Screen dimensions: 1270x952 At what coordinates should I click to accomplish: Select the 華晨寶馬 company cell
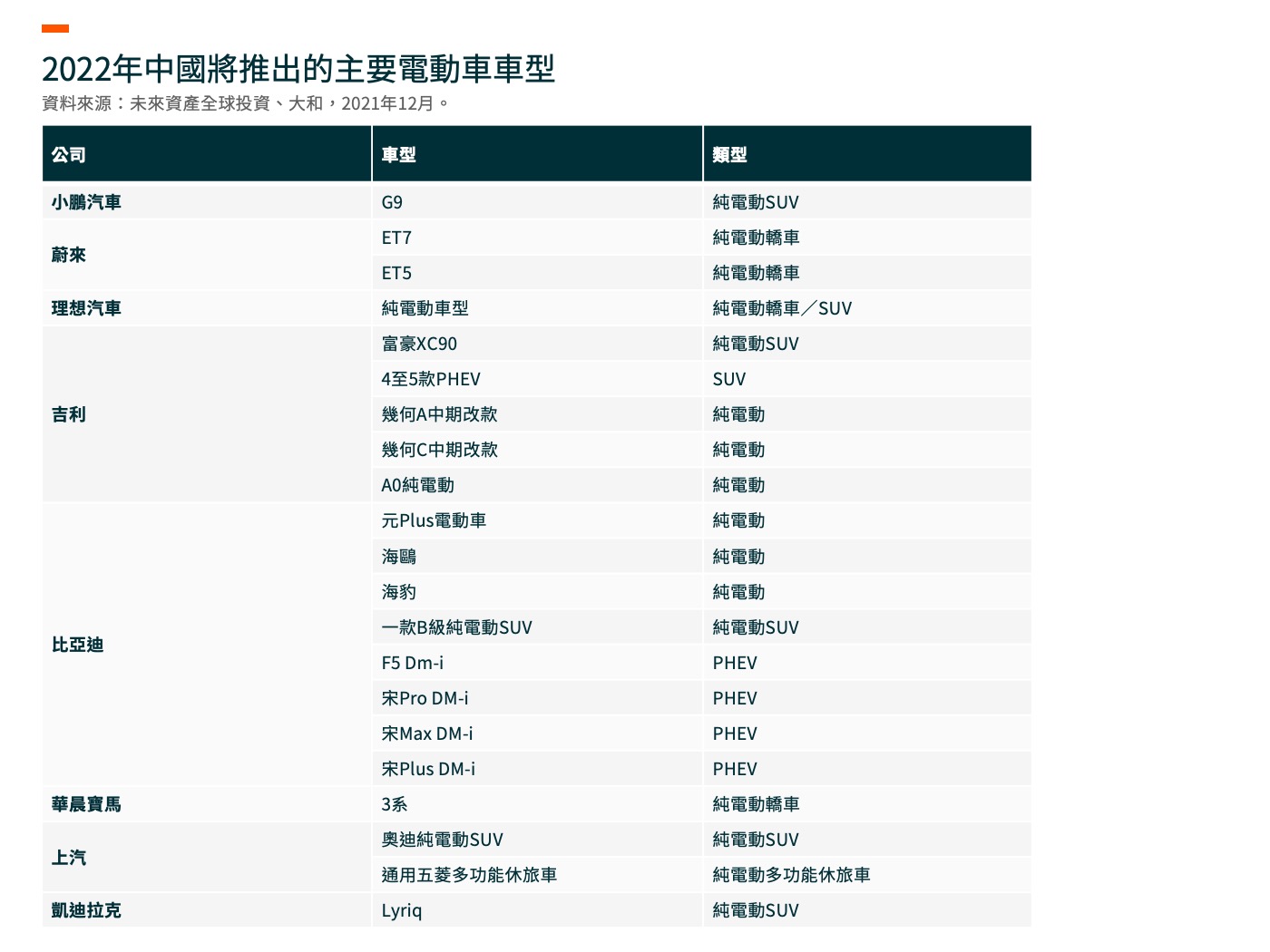point(207,804)
